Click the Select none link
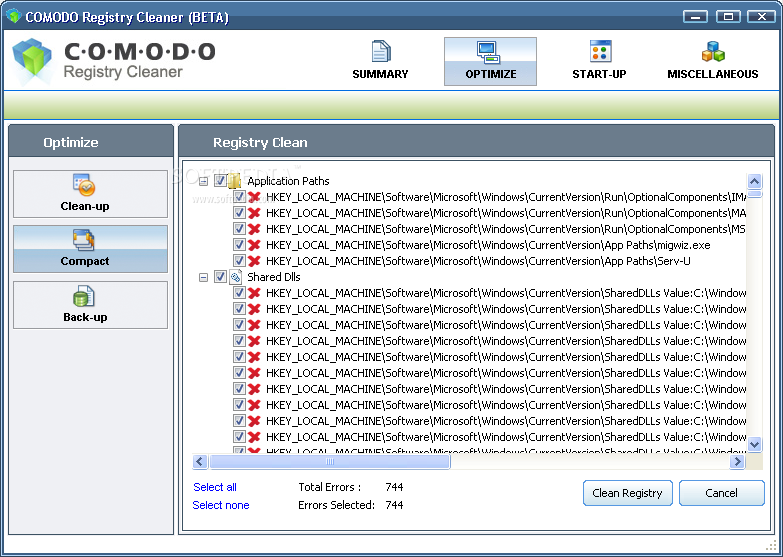 [221, 505]
